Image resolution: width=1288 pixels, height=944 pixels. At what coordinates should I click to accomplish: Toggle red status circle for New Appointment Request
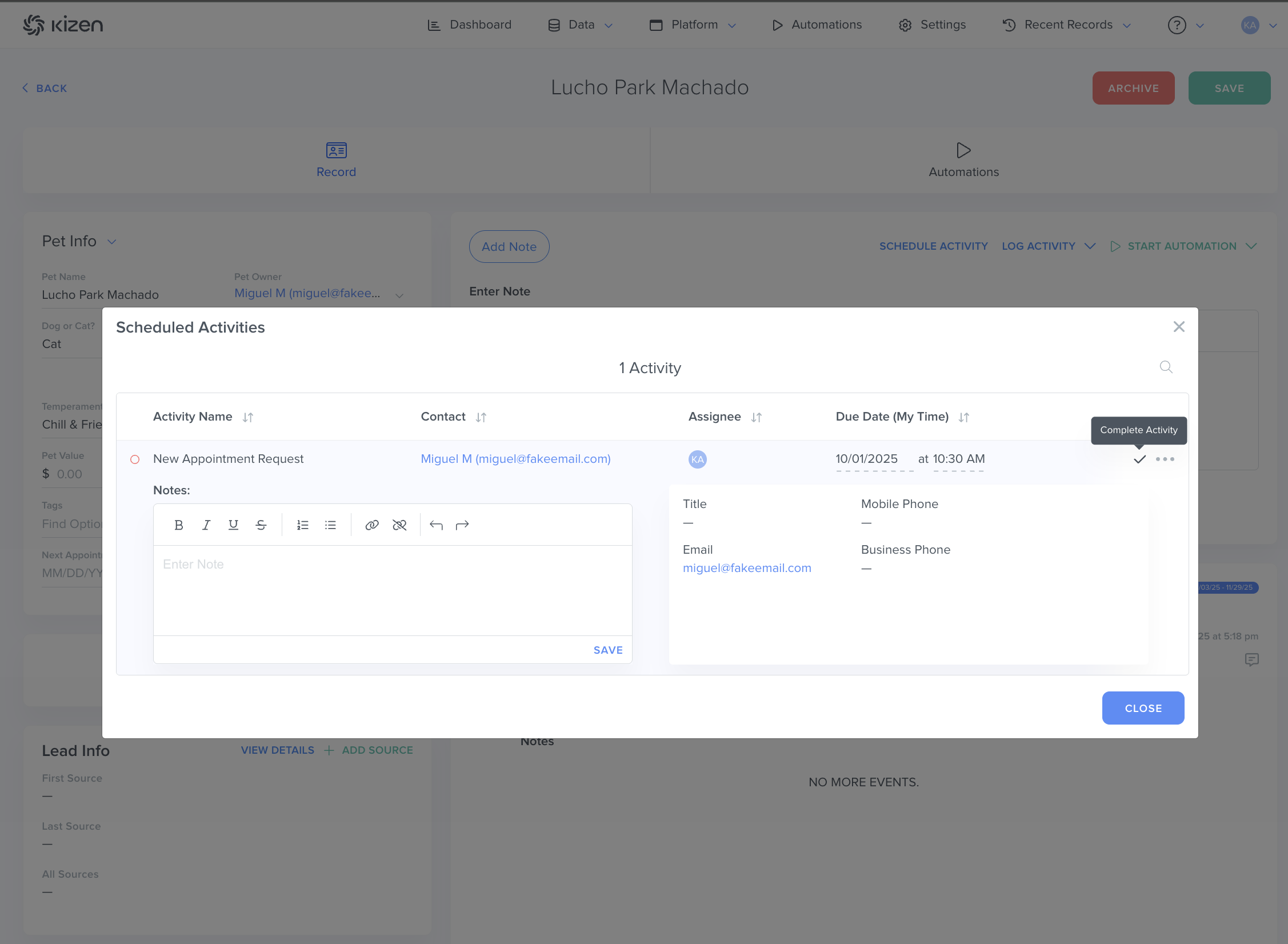135,459
